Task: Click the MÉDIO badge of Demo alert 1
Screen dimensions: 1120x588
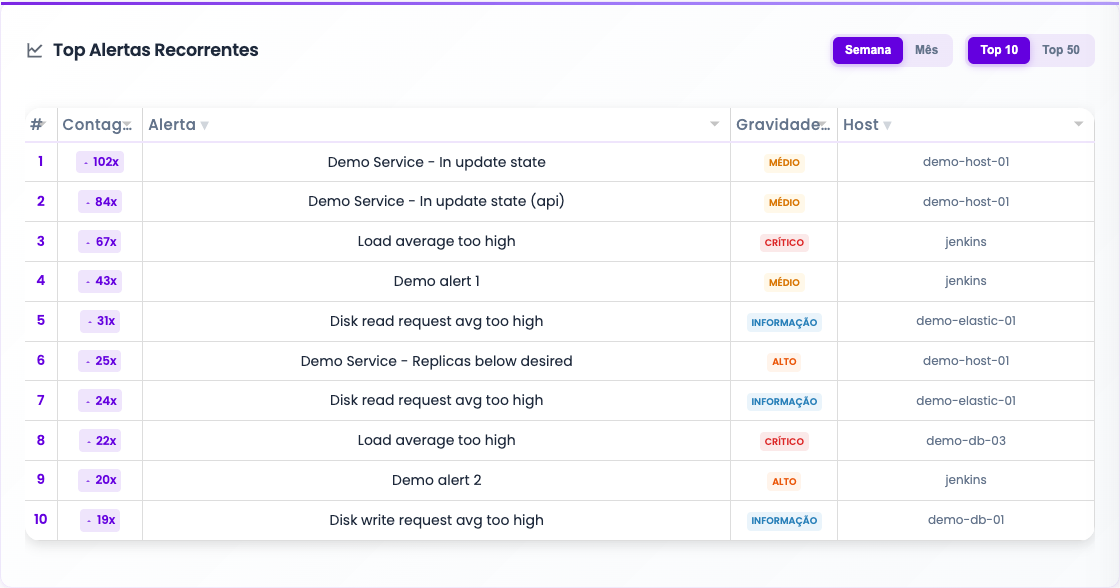Action: (784, 282)
